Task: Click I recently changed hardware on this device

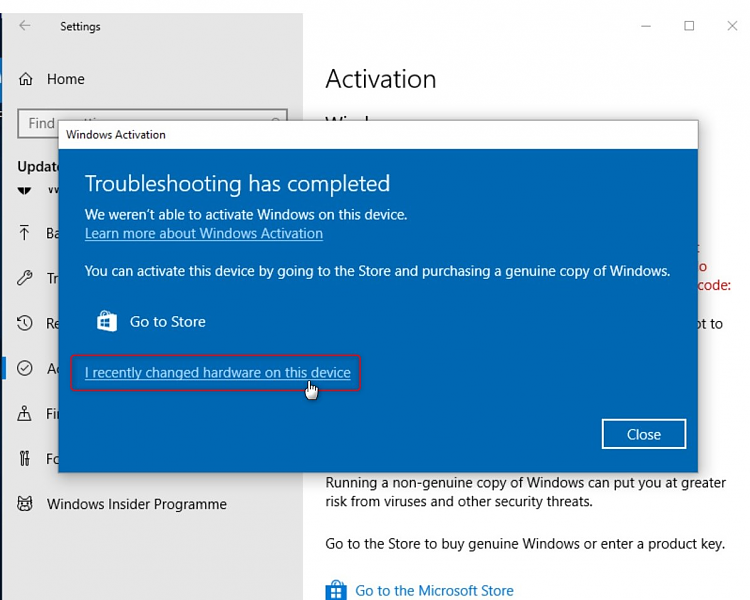Action: [218, 373]
